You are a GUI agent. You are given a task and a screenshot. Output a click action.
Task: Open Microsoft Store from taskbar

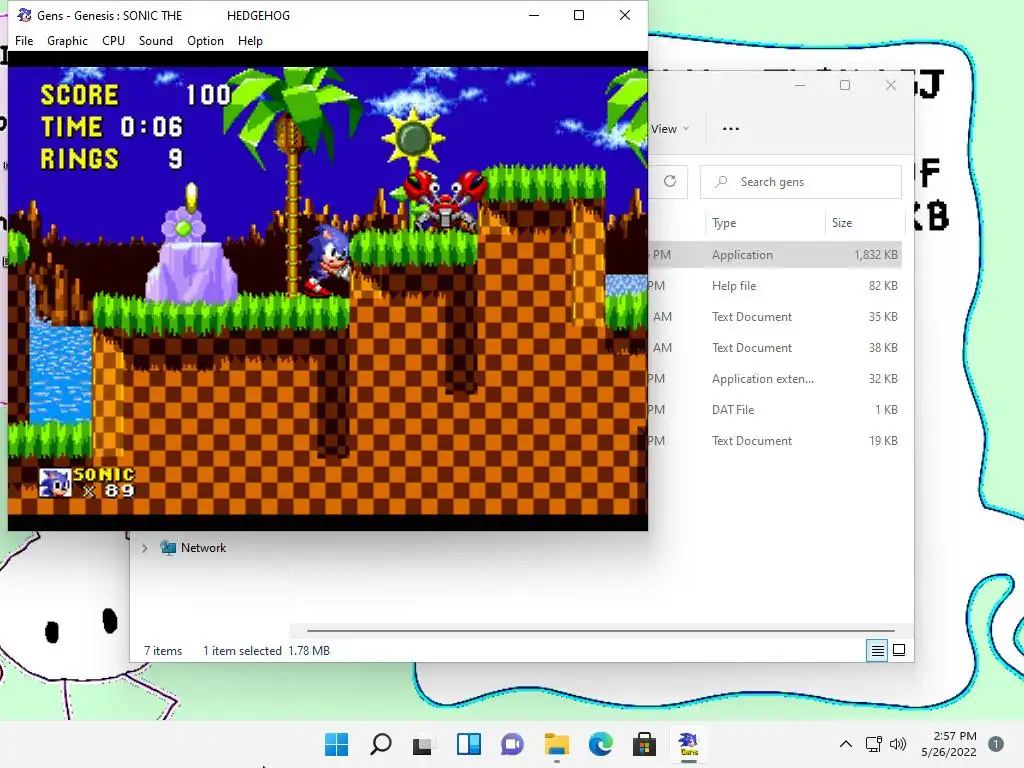coord(644,744)
